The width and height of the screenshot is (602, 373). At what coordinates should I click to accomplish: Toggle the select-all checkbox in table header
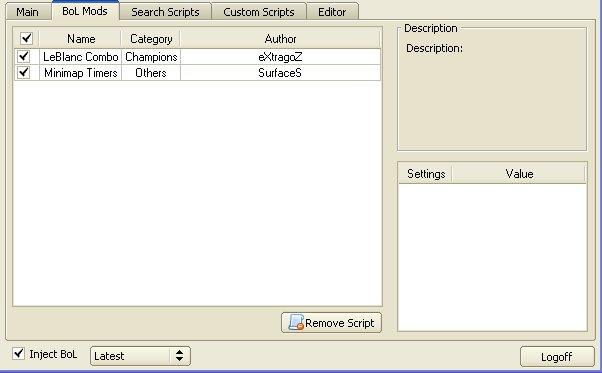coord(26,38)
